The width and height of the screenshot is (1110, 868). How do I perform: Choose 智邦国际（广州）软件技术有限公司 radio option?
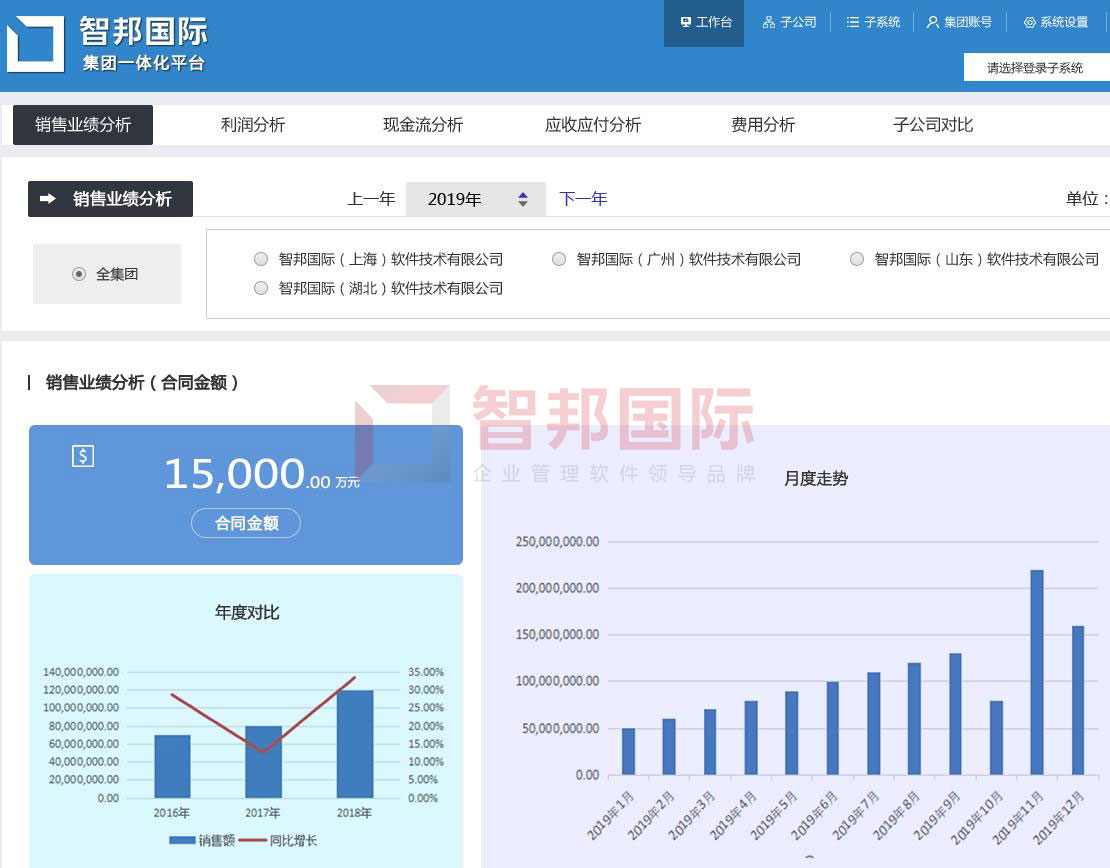[559, 259]
